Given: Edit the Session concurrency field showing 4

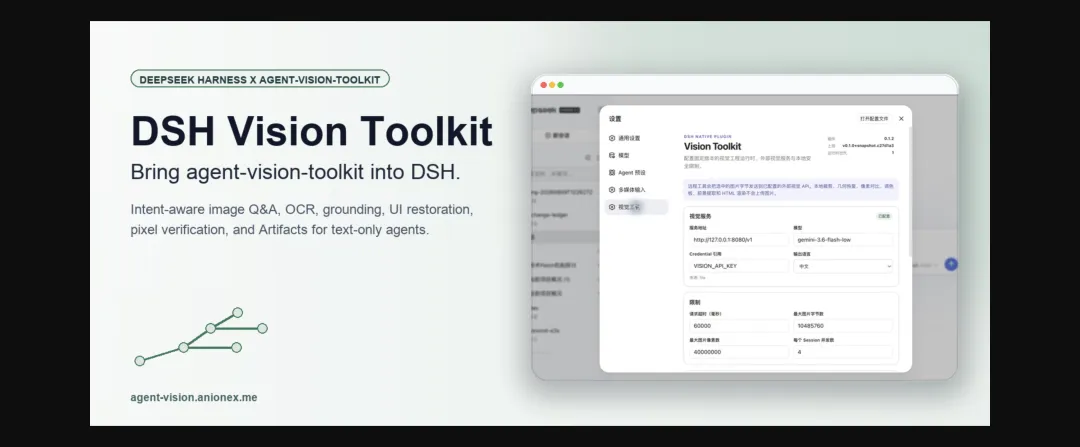Looking at the screenshot, I should 843,352.
